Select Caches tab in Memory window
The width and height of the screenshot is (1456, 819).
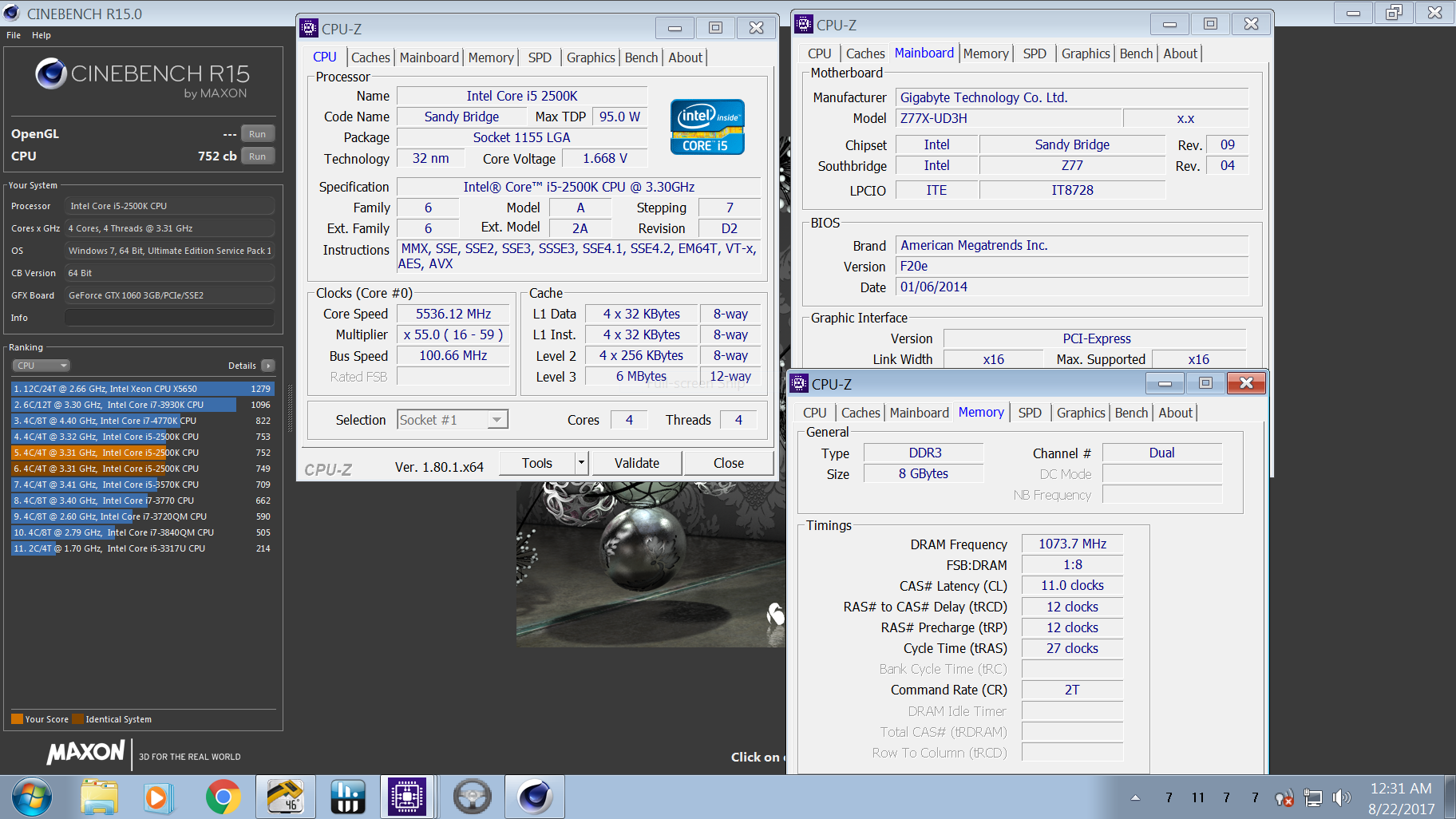(x=861, y=413)
